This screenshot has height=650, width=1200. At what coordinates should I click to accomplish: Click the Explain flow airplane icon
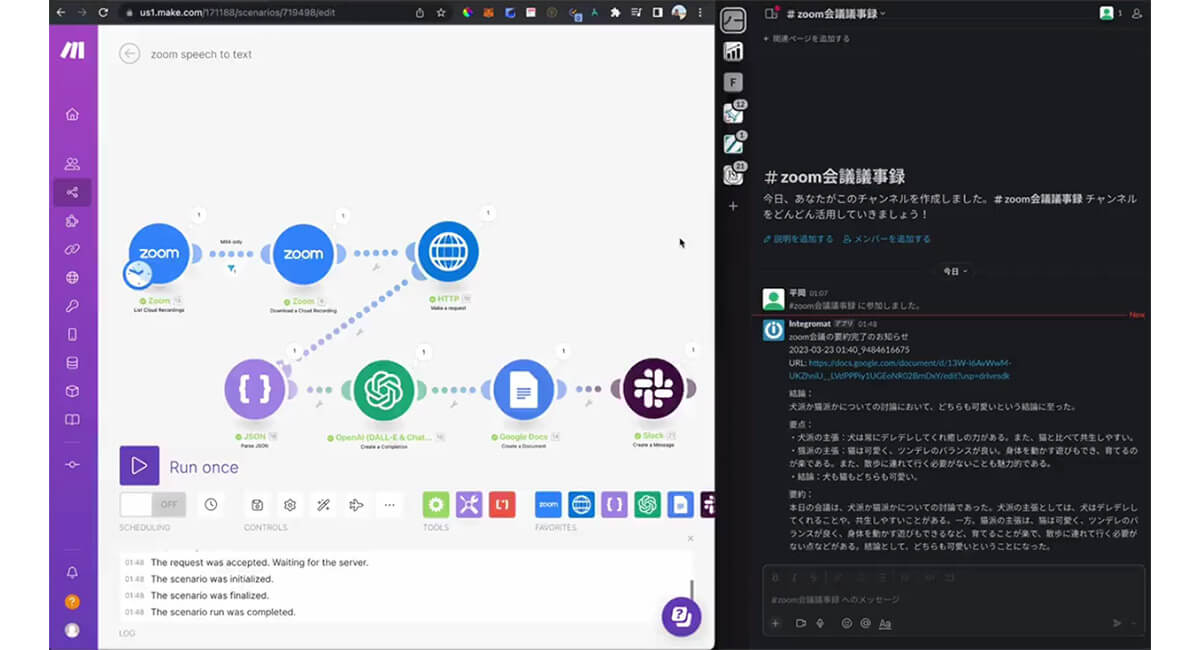(356, 505)
